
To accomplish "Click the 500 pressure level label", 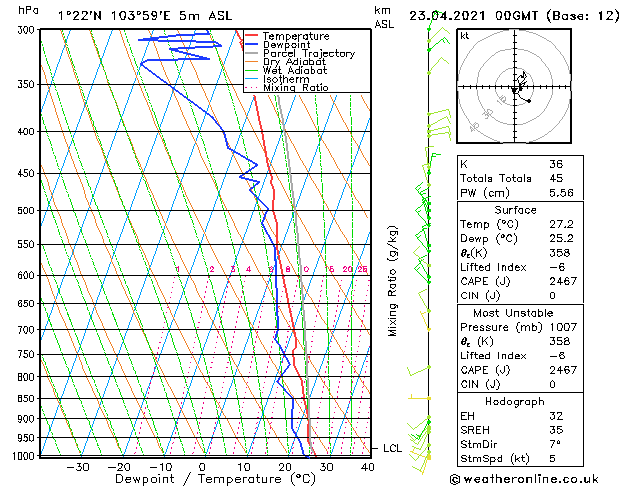I will (28, 211).
